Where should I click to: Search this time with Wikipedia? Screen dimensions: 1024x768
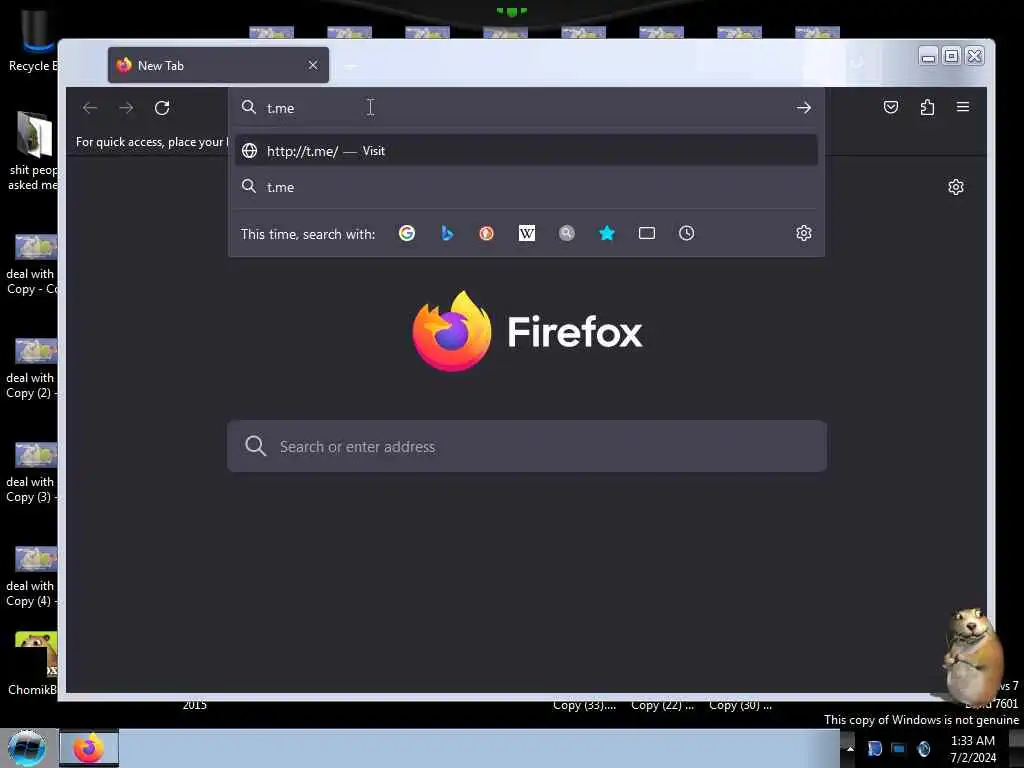(526, 233)
